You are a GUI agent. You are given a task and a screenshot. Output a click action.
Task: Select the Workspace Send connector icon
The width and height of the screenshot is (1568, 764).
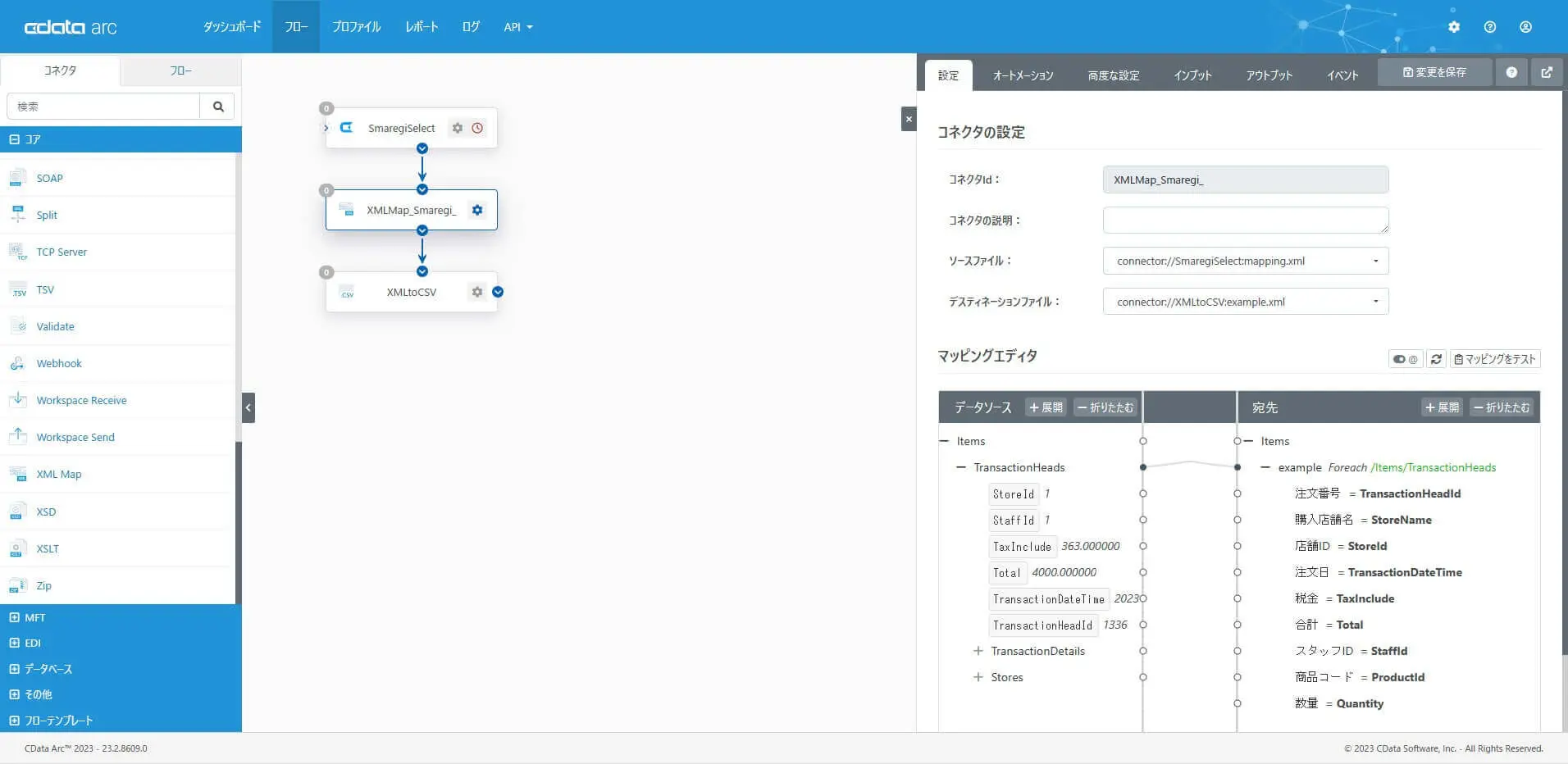point(18,437)
